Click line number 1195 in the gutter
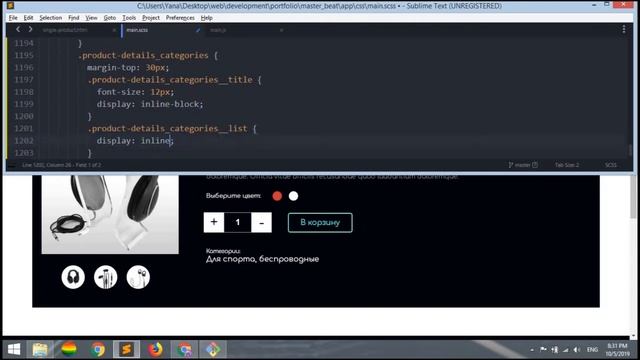640x360 pixels. point(24,55)
